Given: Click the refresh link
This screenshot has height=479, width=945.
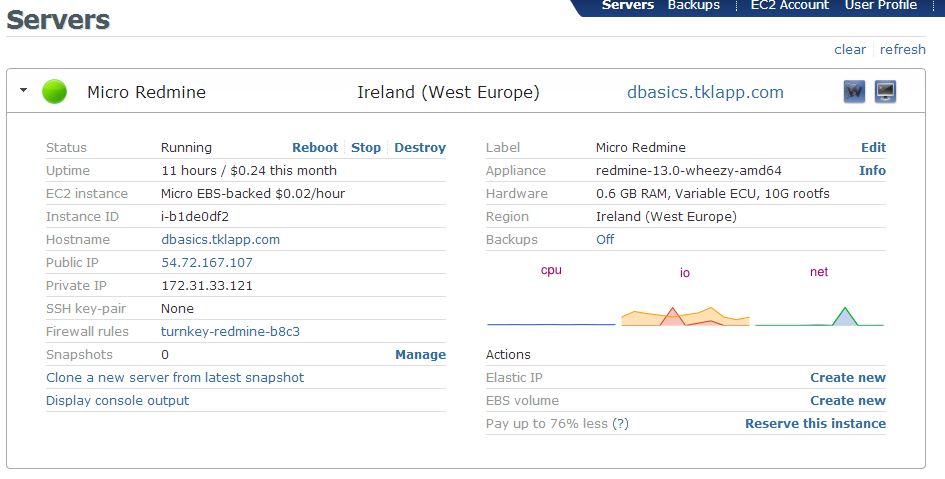Looking at the screenshot, I should coord(902,49).
